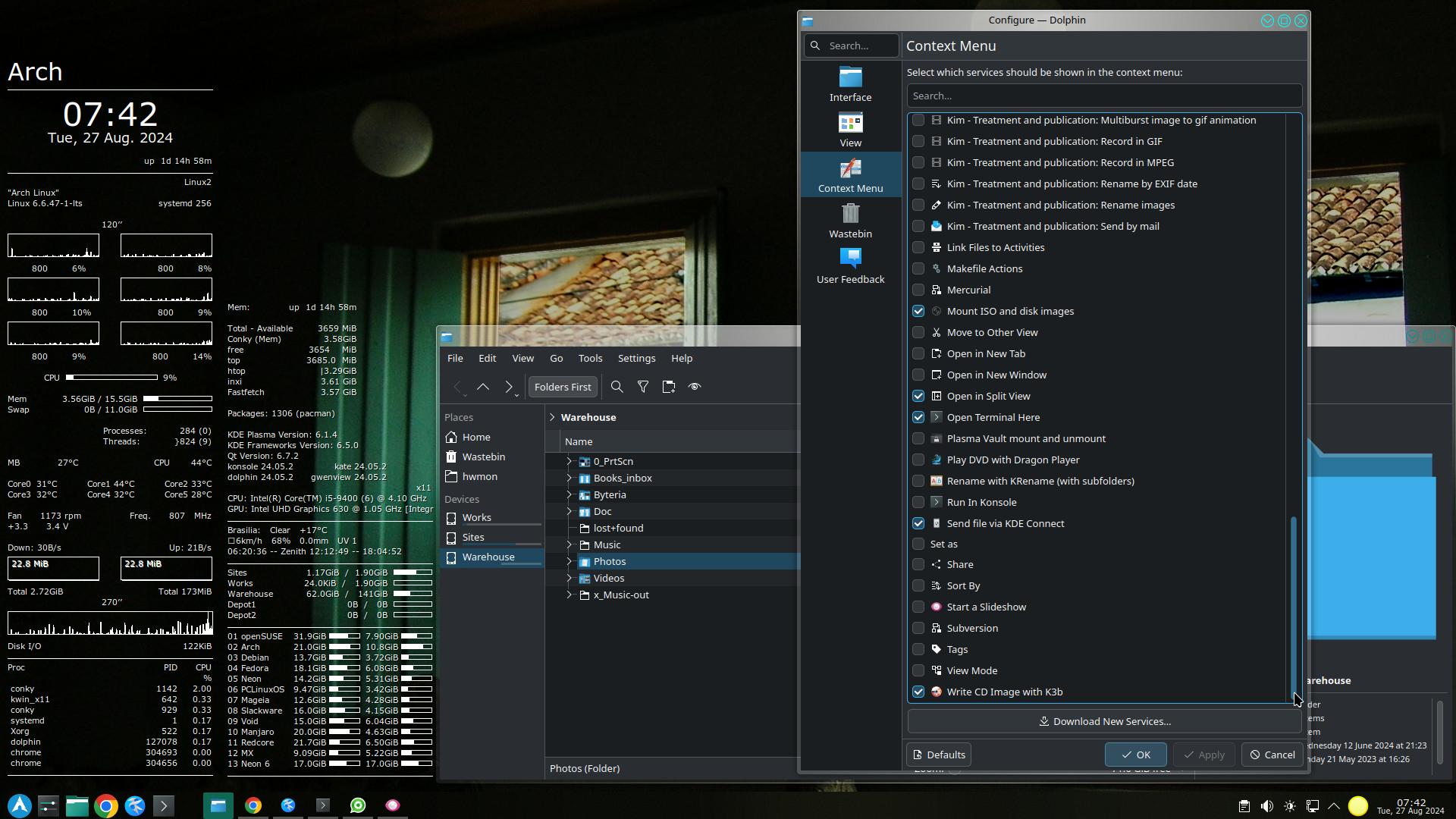Open the Tools menu

[x=590, y=358]
